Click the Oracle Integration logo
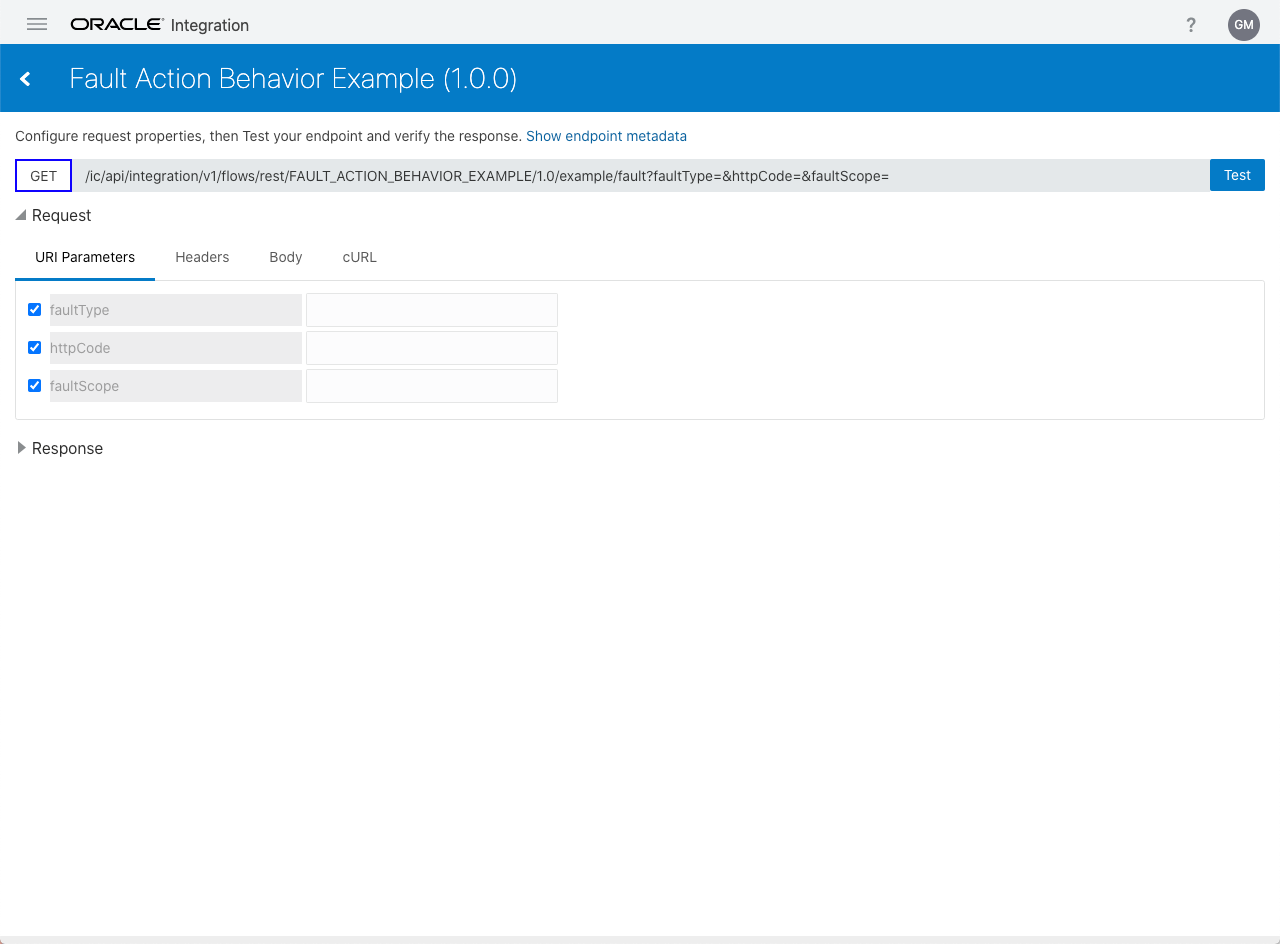This screenshot has width=1280, height=944. [x=159, y=25]
